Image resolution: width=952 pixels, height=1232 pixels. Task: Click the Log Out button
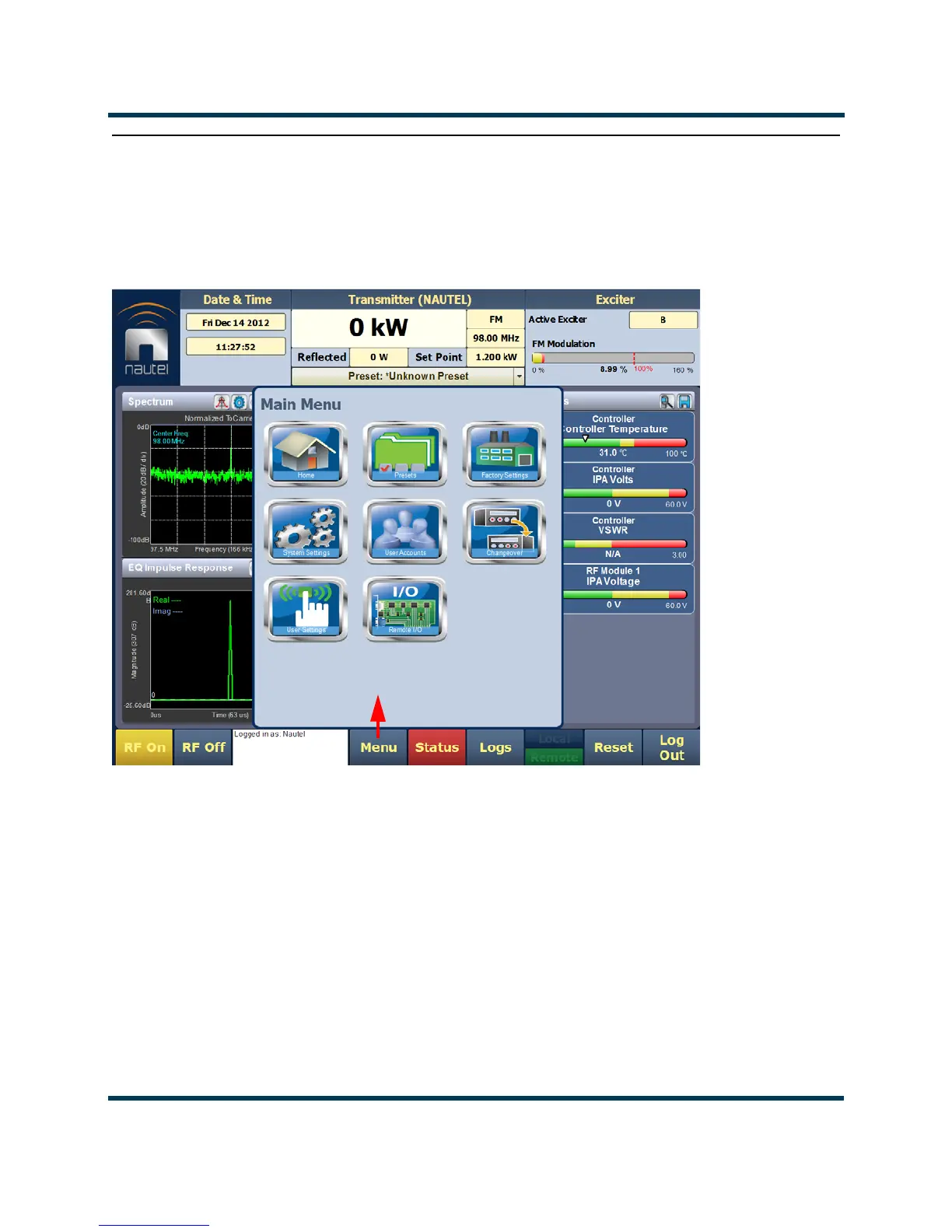pos(672,747)
